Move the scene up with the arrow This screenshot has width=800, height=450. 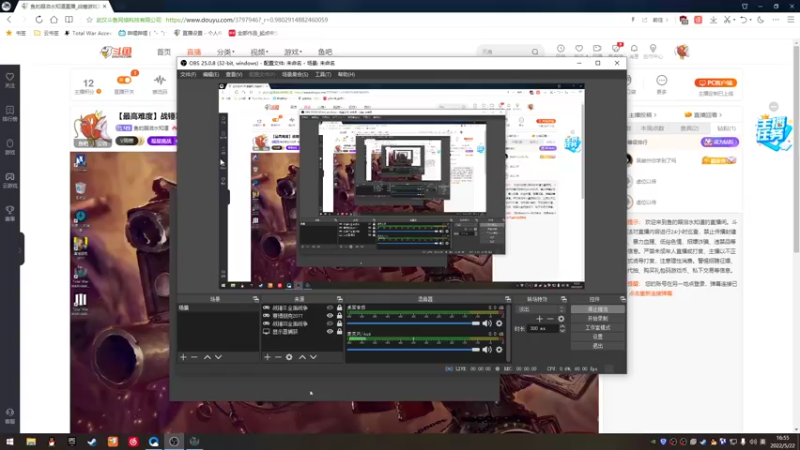click(x=207, y=357)
